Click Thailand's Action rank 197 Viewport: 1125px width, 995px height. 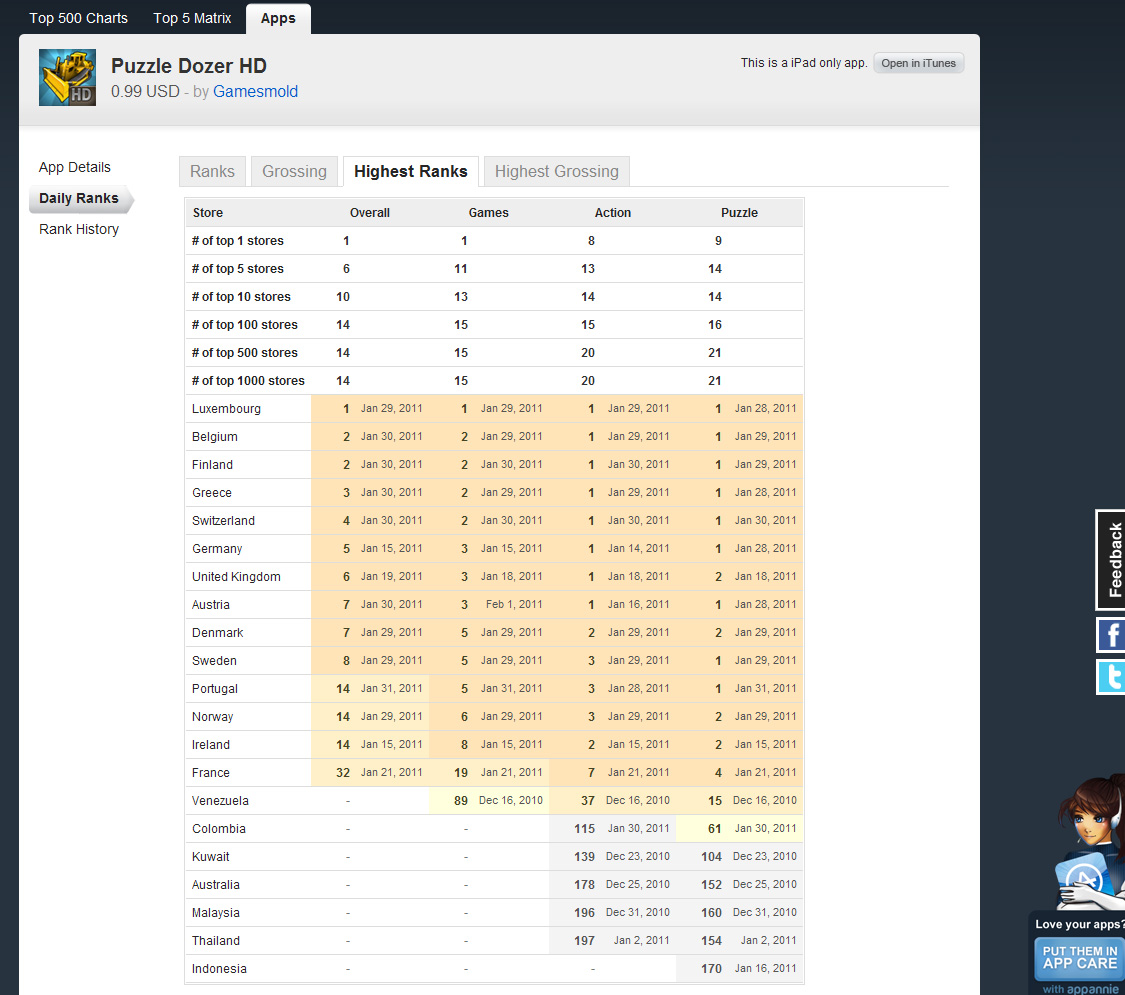584,940
